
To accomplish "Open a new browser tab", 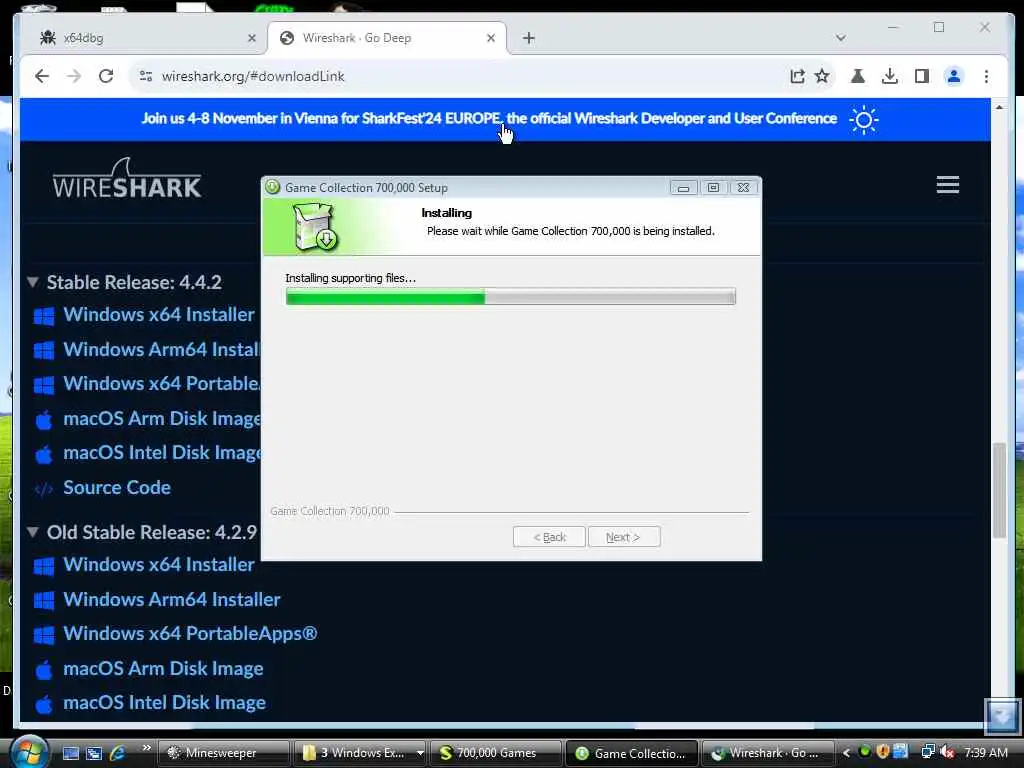I will [529, 38].
